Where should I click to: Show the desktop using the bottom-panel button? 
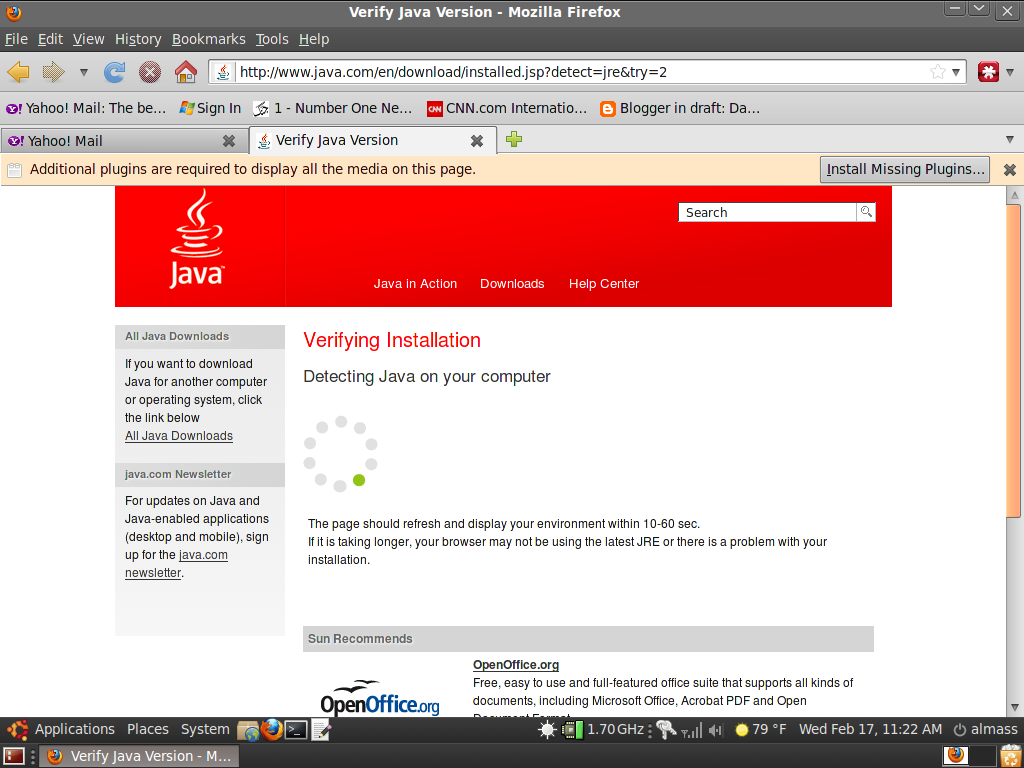[14, 756]
